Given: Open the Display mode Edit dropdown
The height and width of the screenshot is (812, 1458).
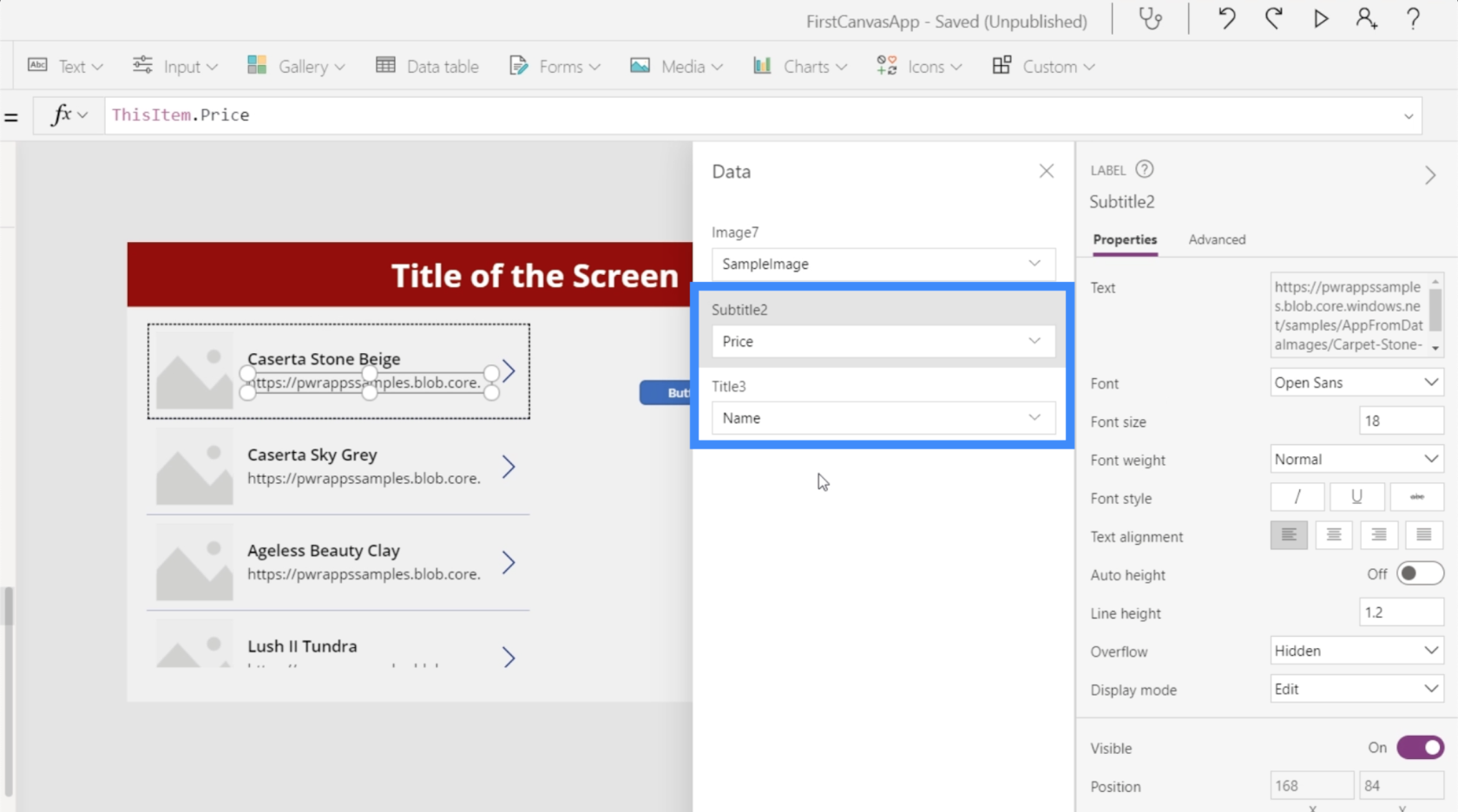Looking at the screenshot, I should [1356, 689].
